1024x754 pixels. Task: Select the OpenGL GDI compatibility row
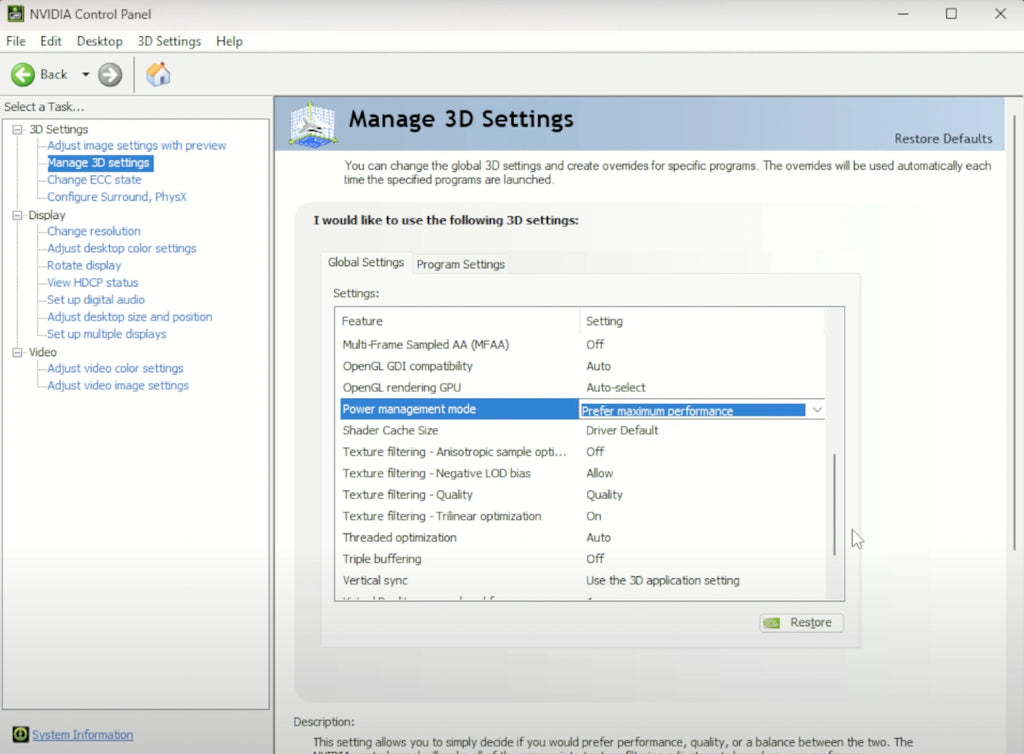(583, 366)
